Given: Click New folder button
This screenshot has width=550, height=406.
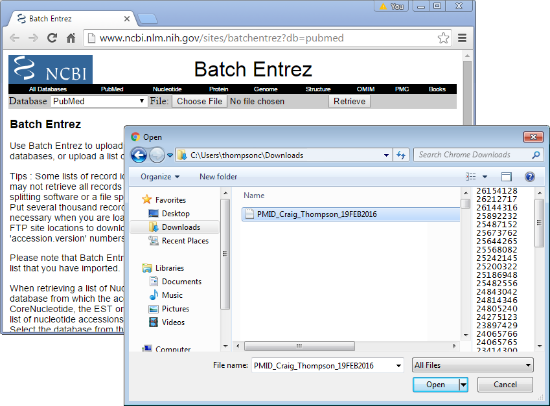Looking at the screenshot, I should point(218,177).
